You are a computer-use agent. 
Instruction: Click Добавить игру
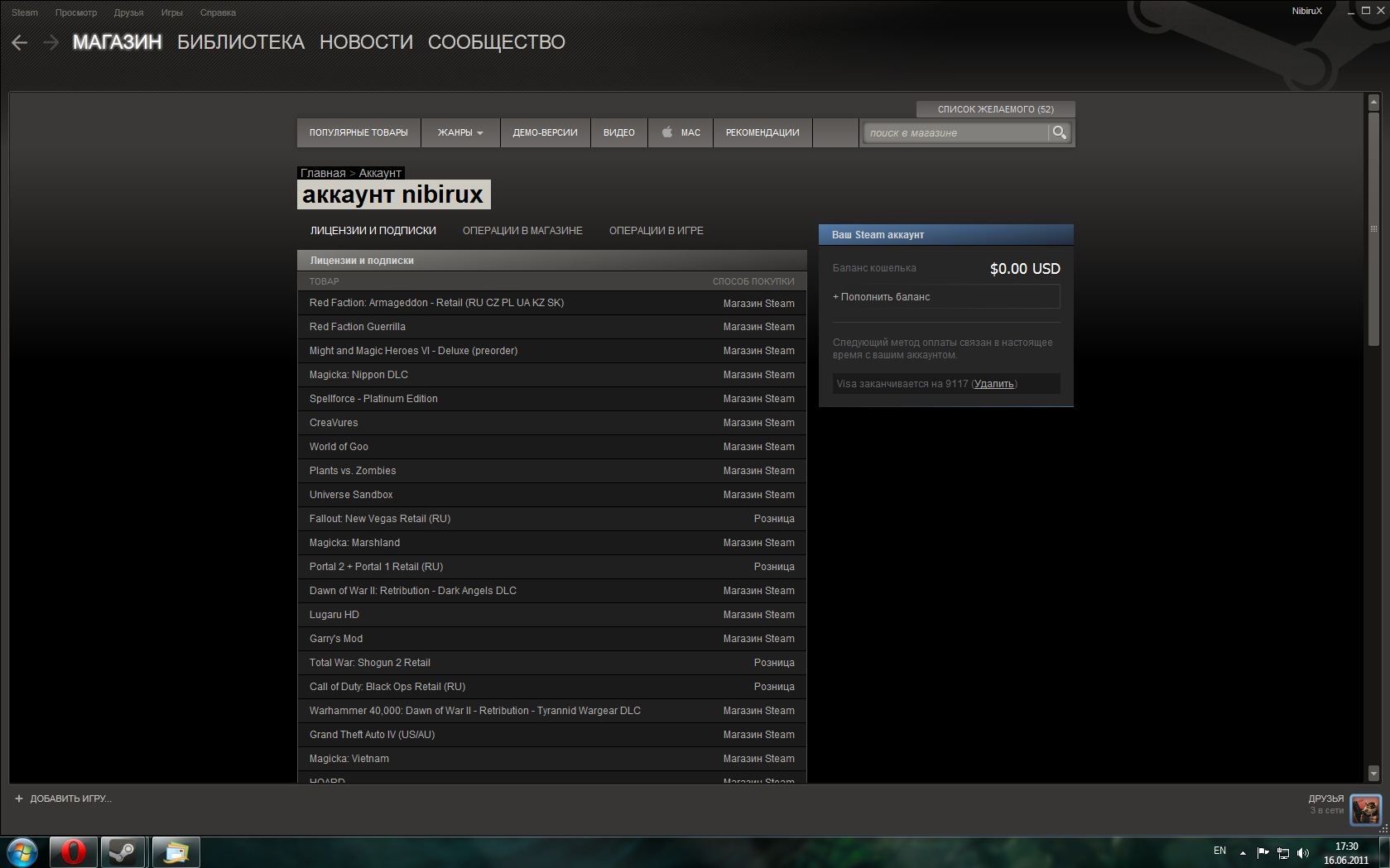70,798
